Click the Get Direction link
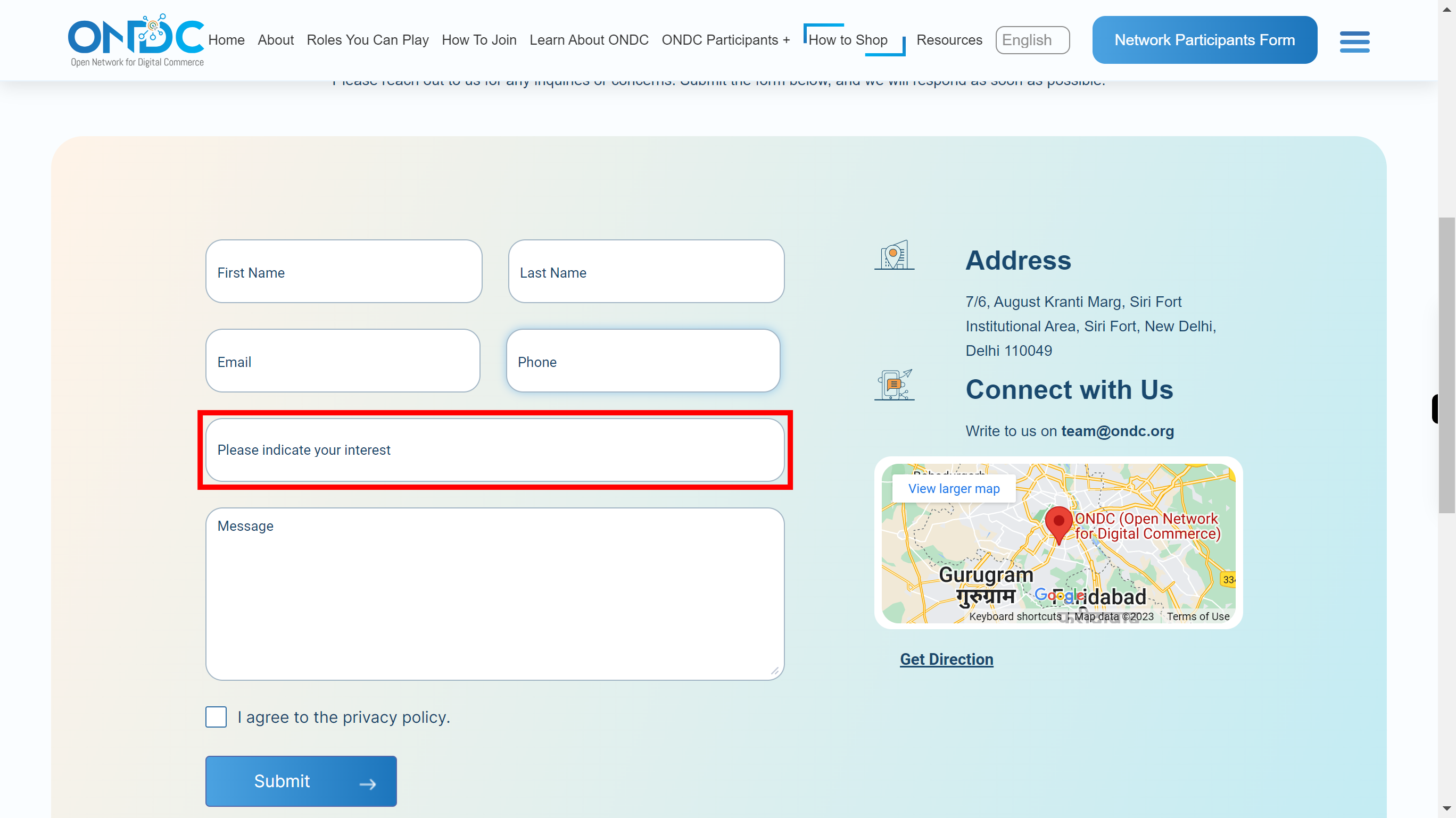 [947, 659]
